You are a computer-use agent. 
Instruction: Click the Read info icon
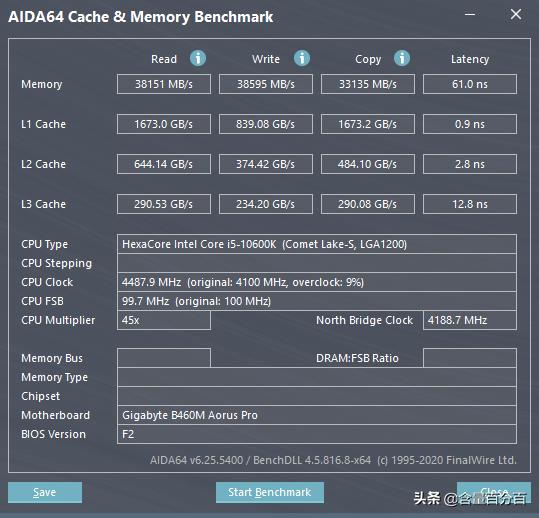[x=198, y=58]
